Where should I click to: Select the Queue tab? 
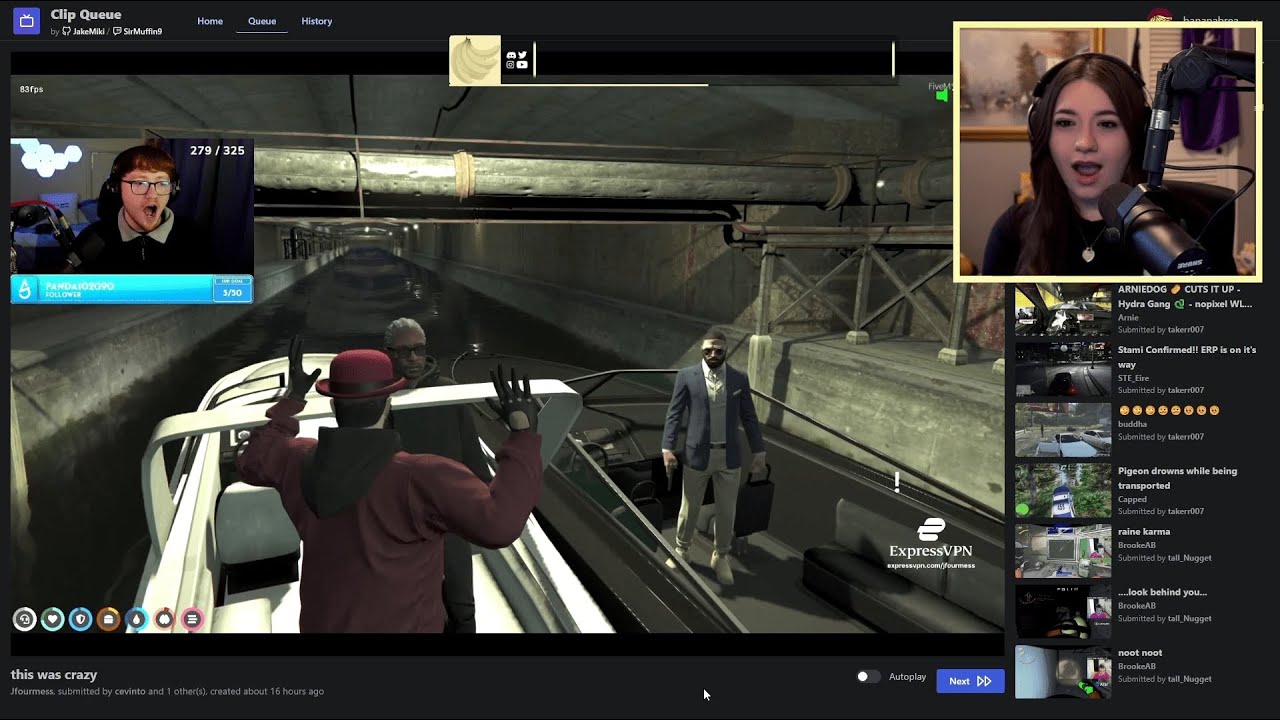point(262,21)
